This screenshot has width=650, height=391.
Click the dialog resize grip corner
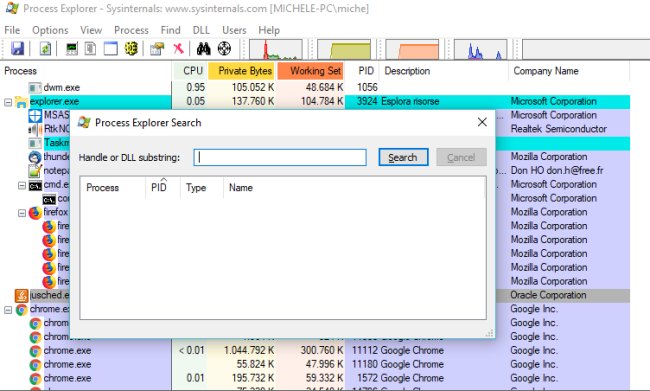point(490,333)
